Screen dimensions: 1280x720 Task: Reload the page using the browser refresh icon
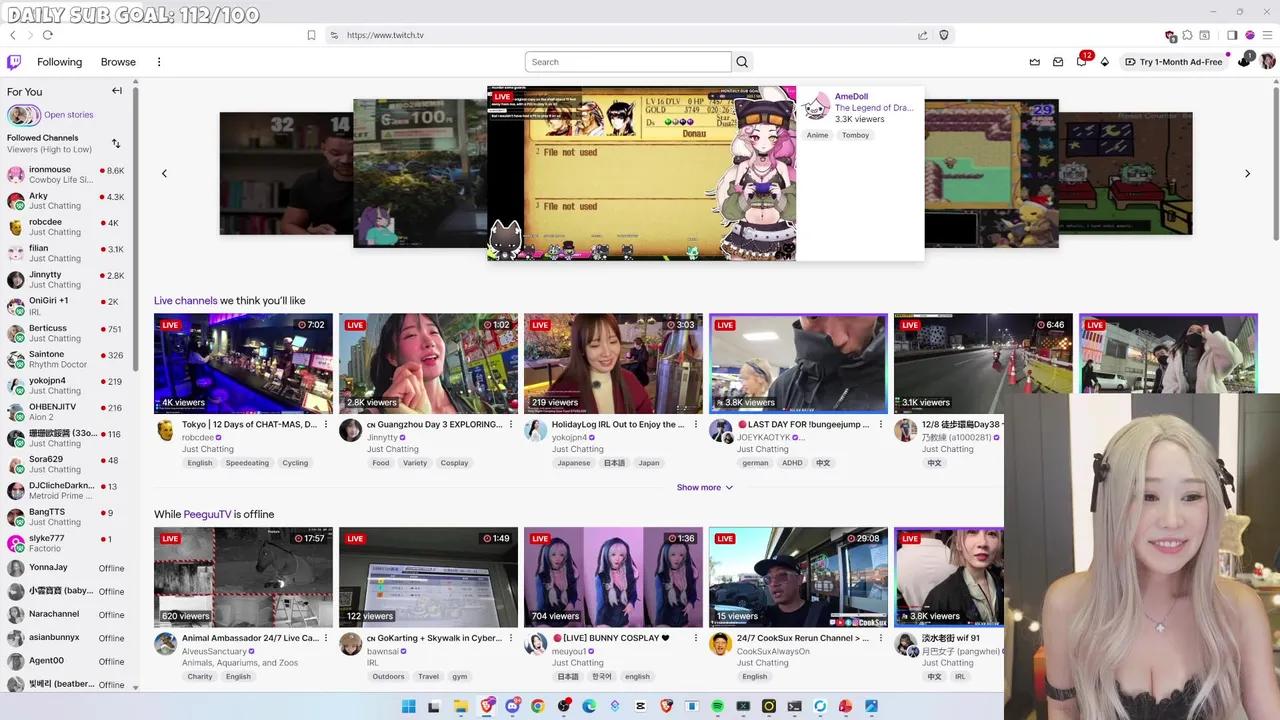click(x=47, y=35)
